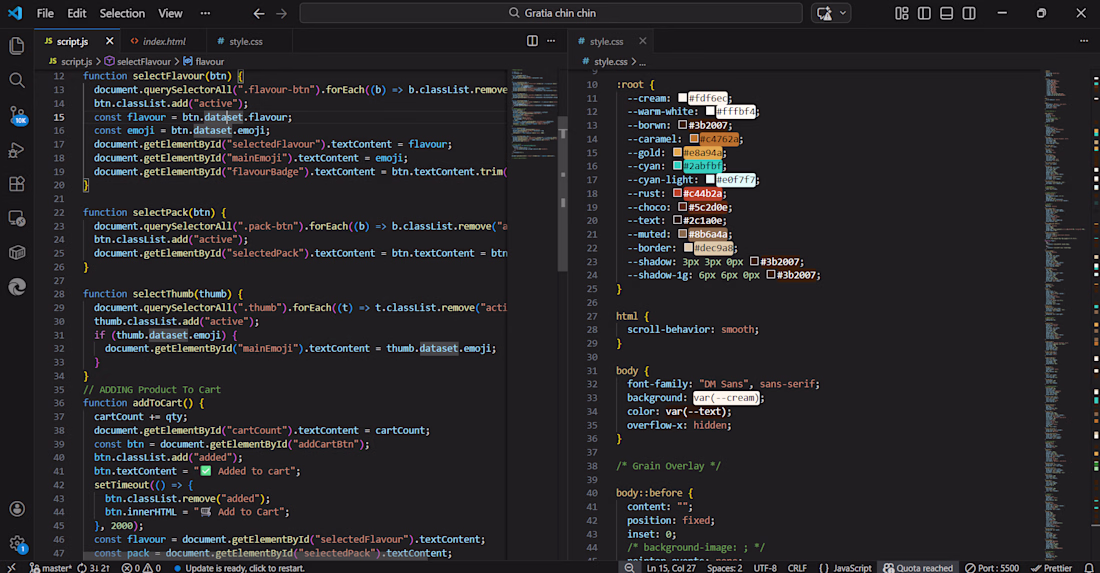The image size is (1100, 573).
Task: Open the Explorer view in activity bar
Action: pyautogui.click(x=17, y=46)
